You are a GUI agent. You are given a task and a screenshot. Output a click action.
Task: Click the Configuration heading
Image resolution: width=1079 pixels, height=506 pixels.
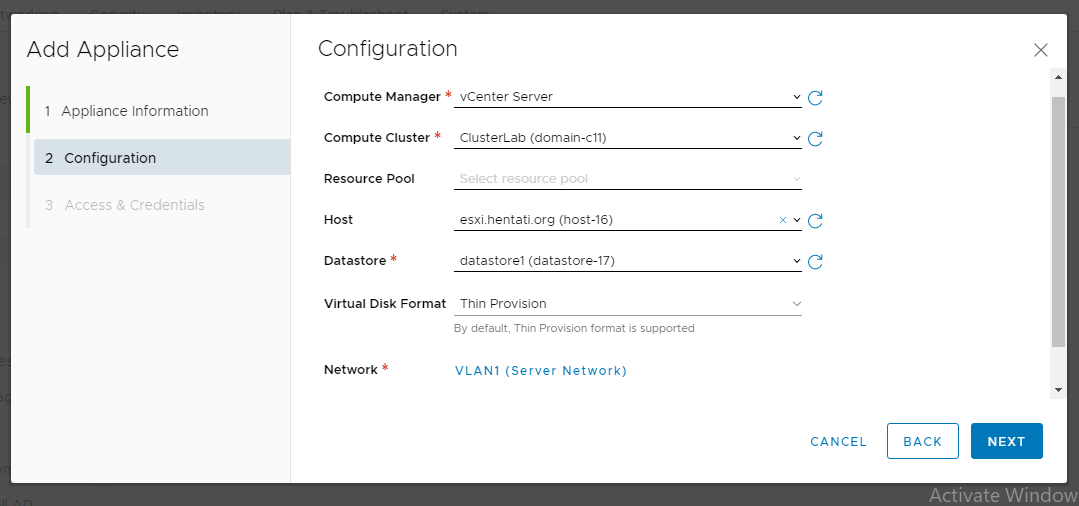[387, 49]
